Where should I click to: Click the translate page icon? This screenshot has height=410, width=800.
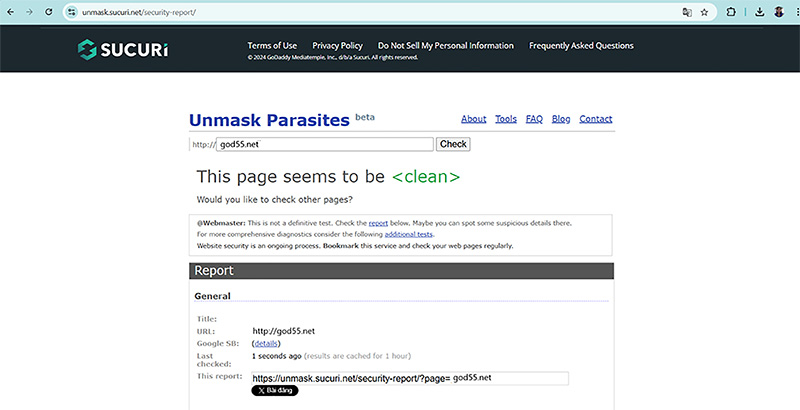687,12
